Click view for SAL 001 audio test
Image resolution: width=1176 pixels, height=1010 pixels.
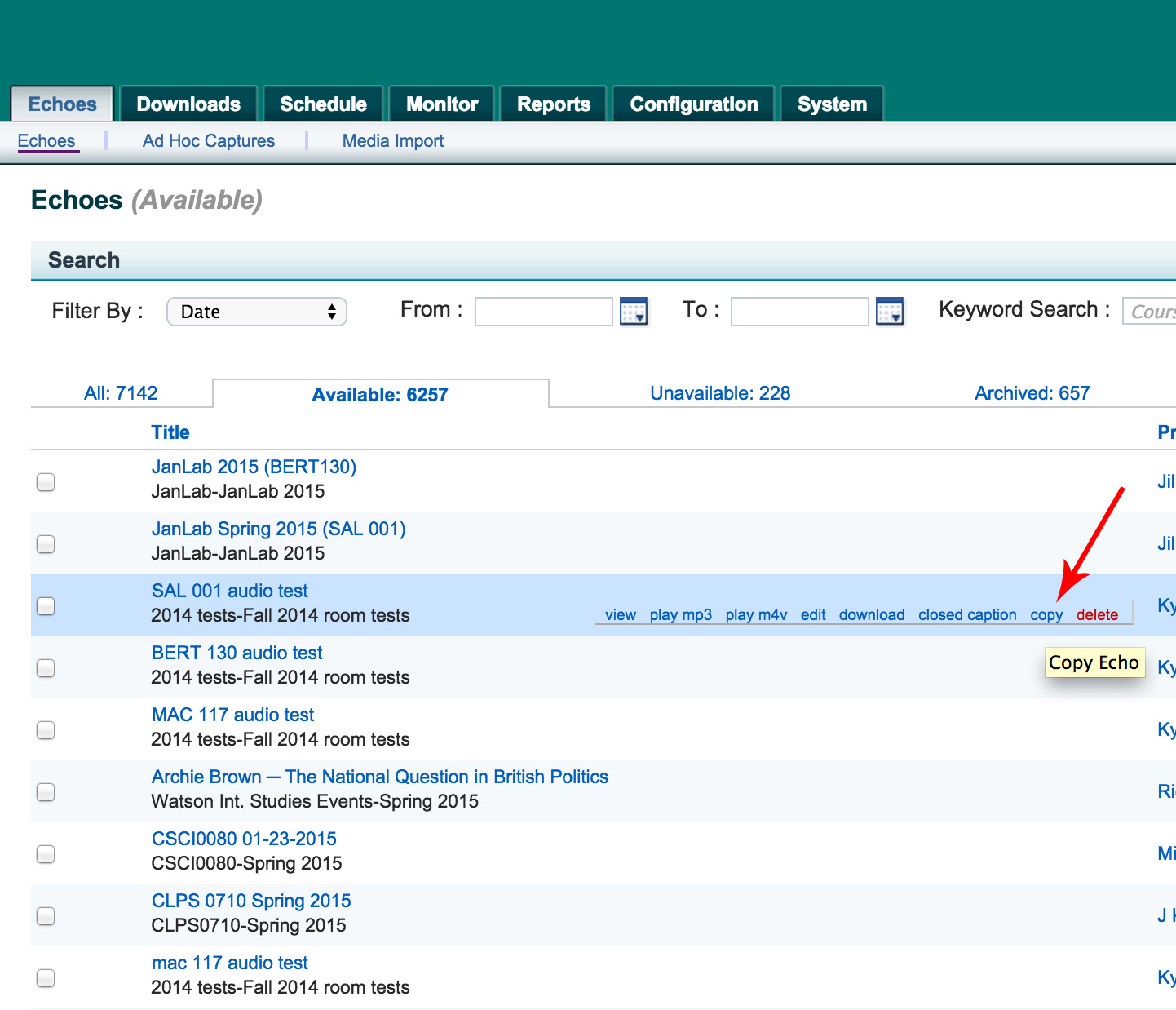[621, 615]
